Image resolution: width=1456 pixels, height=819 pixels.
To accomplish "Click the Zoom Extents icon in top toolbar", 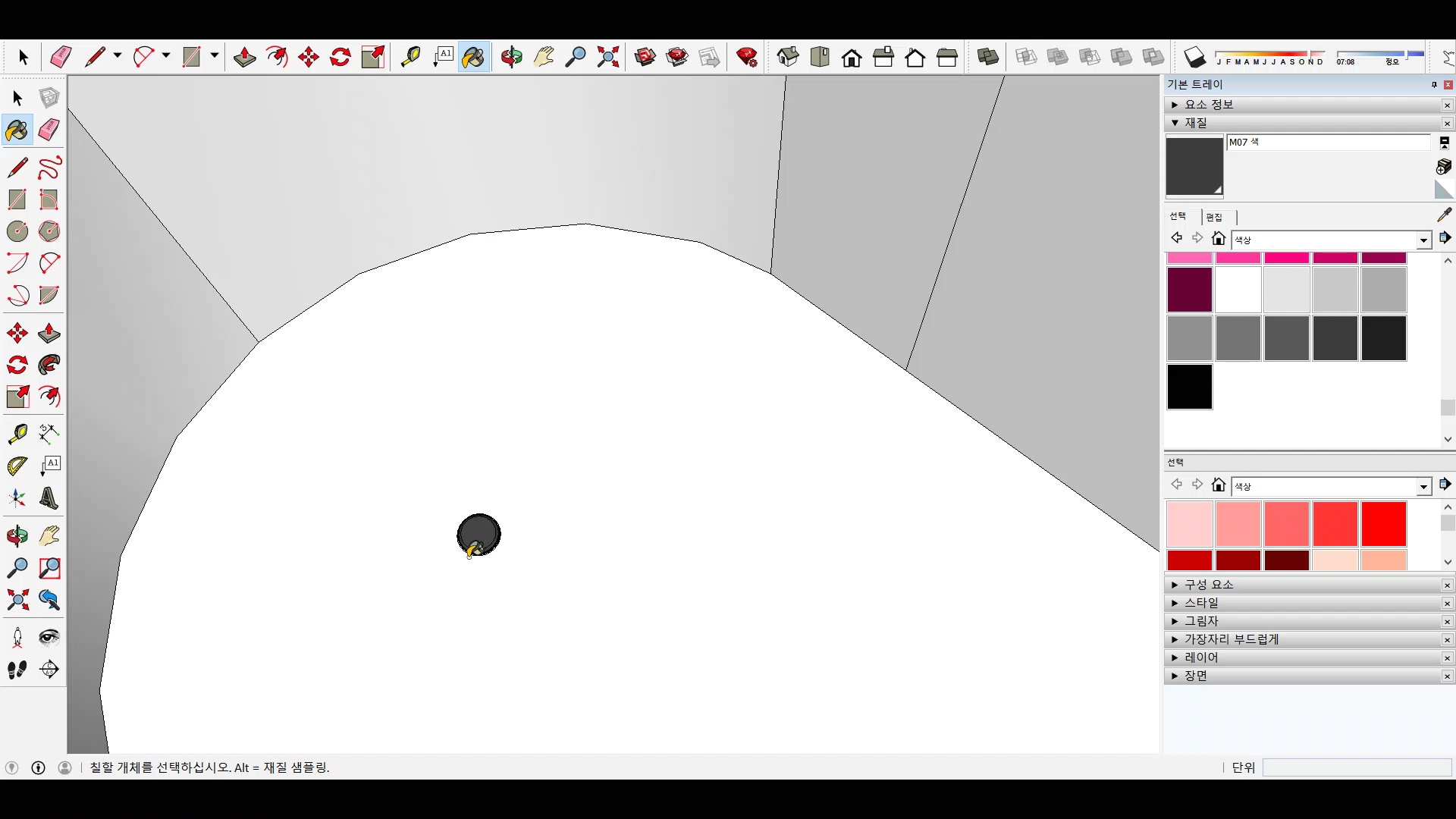I will (607, 57).
